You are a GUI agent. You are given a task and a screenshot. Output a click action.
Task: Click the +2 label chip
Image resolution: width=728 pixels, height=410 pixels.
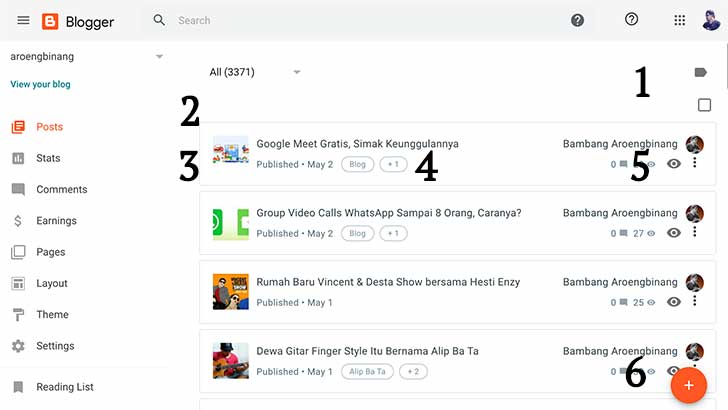[x=413, y=371]
